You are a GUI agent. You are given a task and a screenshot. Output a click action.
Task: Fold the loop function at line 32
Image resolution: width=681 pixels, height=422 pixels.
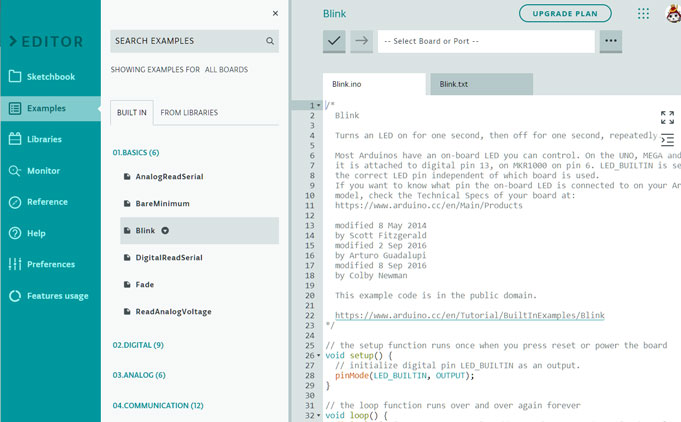319,415
